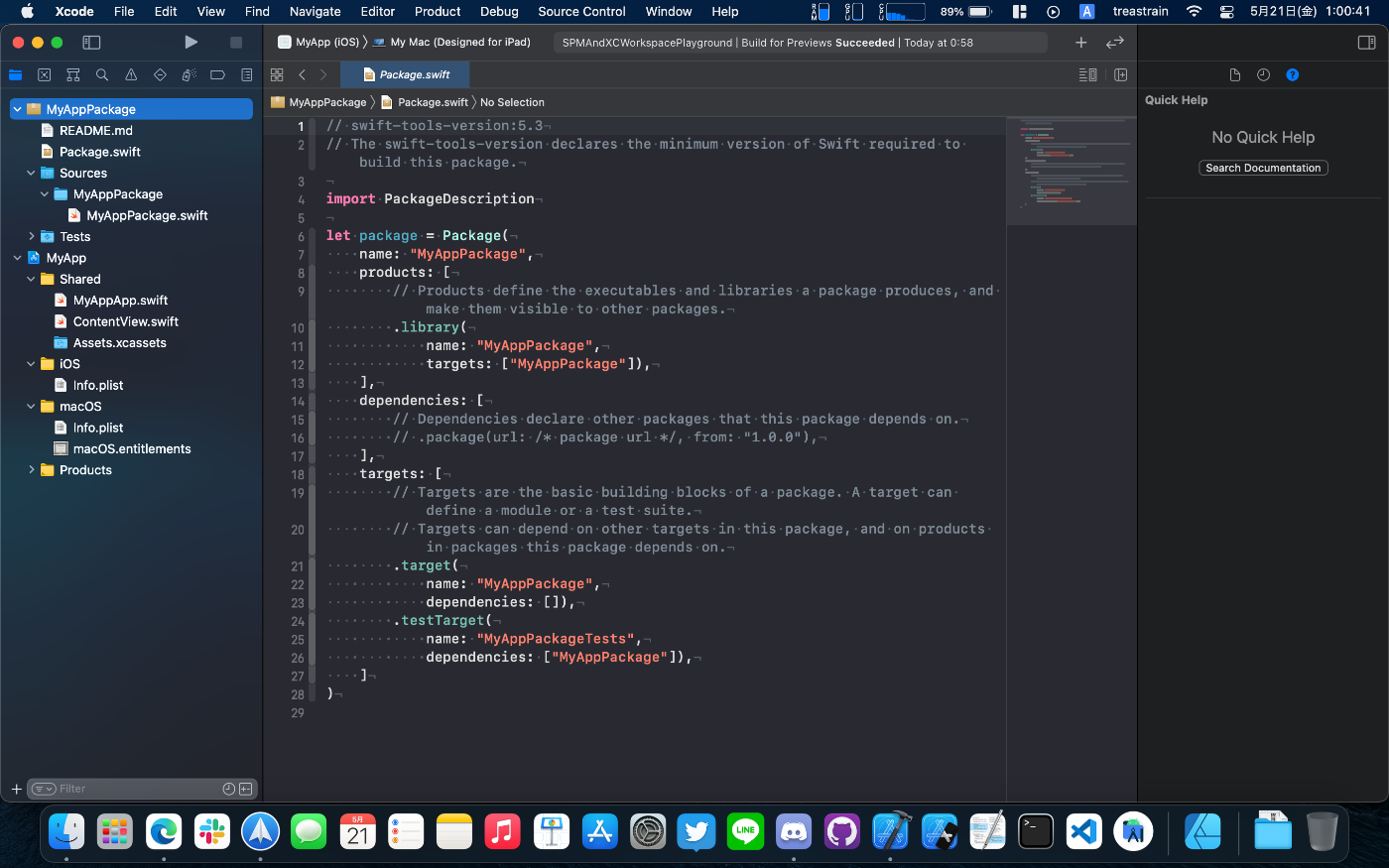The image size is (1389, 868).
Task: Open the Editor menu
Action: (x=377, y=12)
